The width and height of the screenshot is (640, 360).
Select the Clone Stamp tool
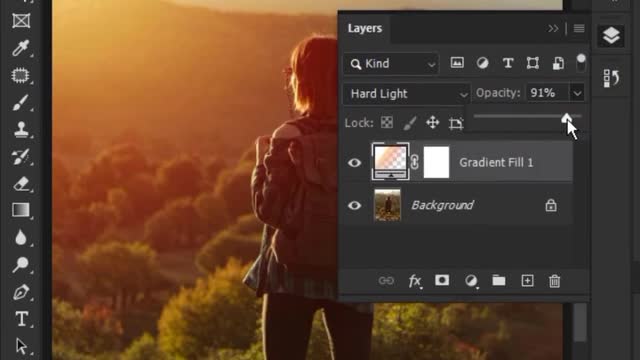click(x=21, y=129)
